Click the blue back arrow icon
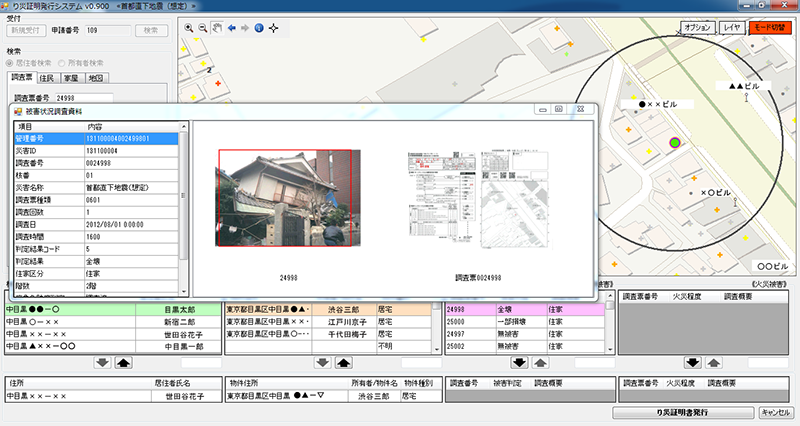This screenshot has height=426, width=800. 231,28
